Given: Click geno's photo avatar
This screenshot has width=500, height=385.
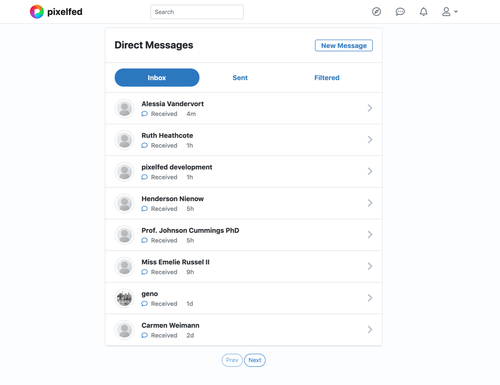Looking at the screenshot, I should pos(124,298).
